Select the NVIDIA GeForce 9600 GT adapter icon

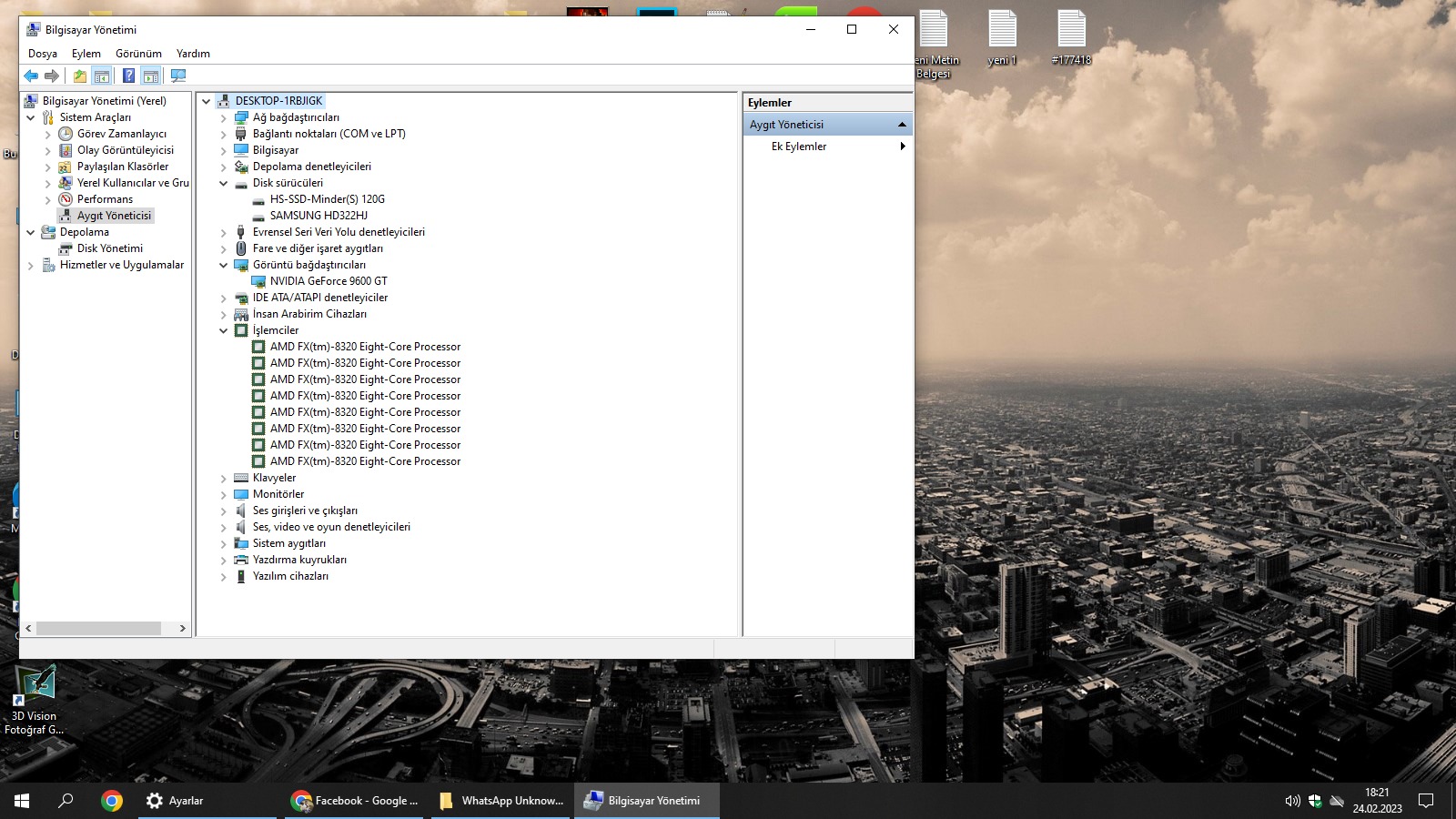(258, 281)
